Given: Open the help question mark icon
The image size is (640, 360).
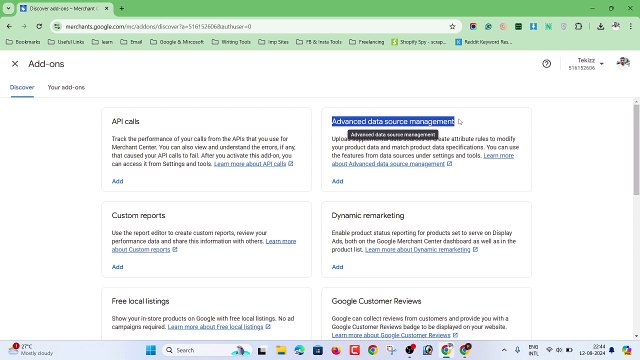Looking at the screenshot, I should coord(547,64).
